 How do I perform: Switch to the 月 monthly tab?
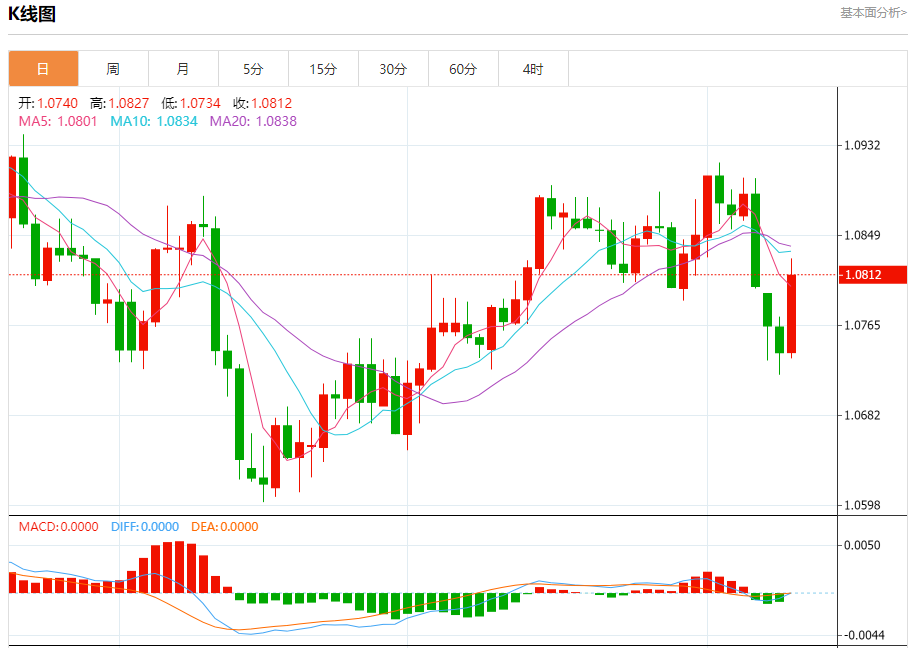click(x=183, y=69)
